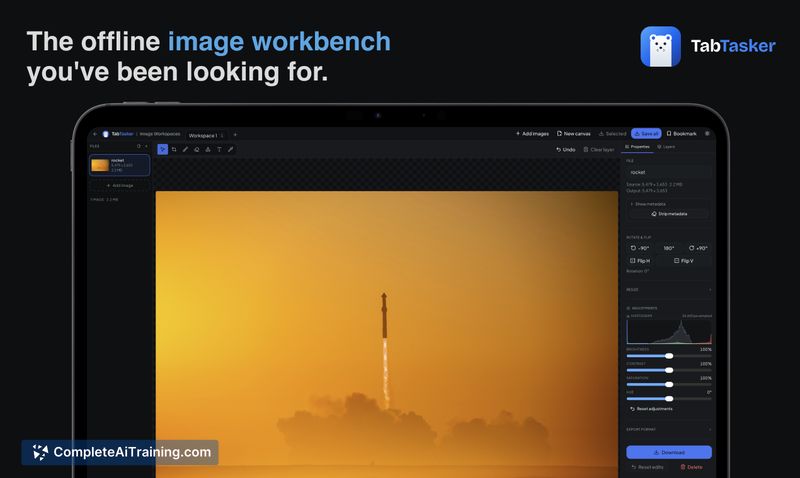Flip image vertically with Flip V
Image resolution: width=800 pixels, height=478 pixels.
(684, 261)
